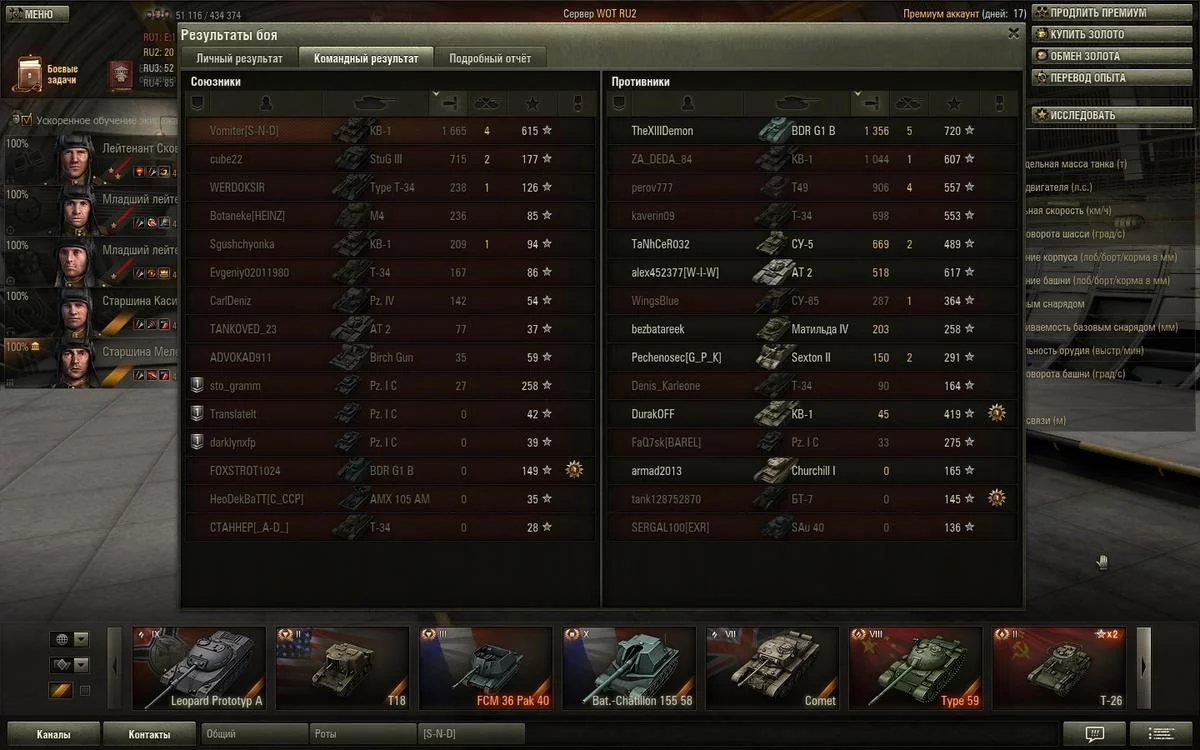Sort allies by kills column icon
This screenshot has height=750, width=1200.
point(487,102)
